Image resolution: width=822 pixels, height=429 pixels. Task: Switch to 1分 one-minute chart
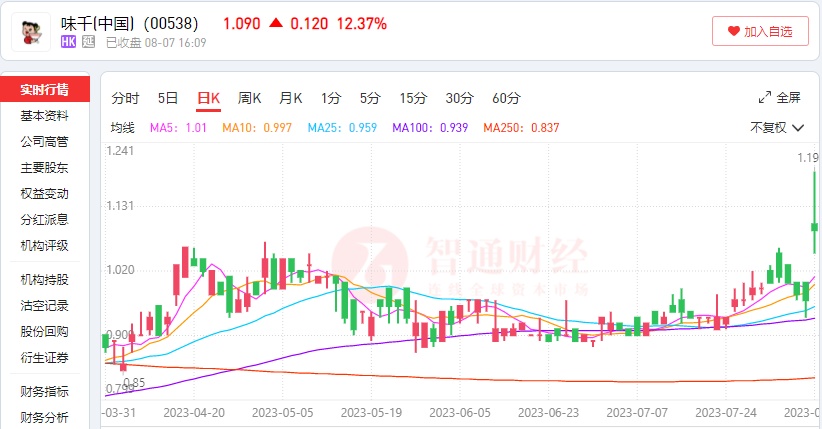coord(331,98)
